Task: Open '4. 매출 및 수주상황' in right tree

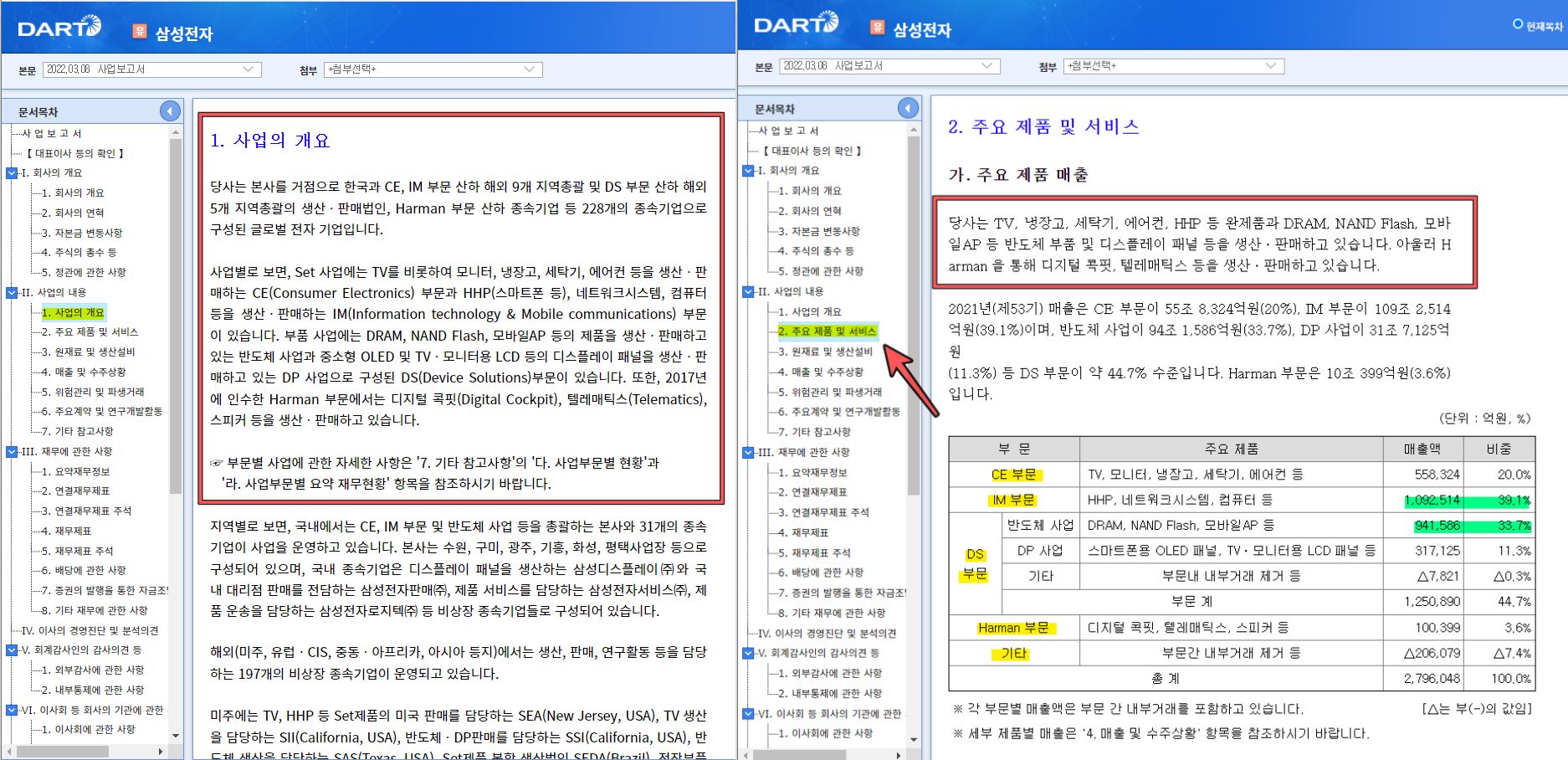Action: point(821,372)
